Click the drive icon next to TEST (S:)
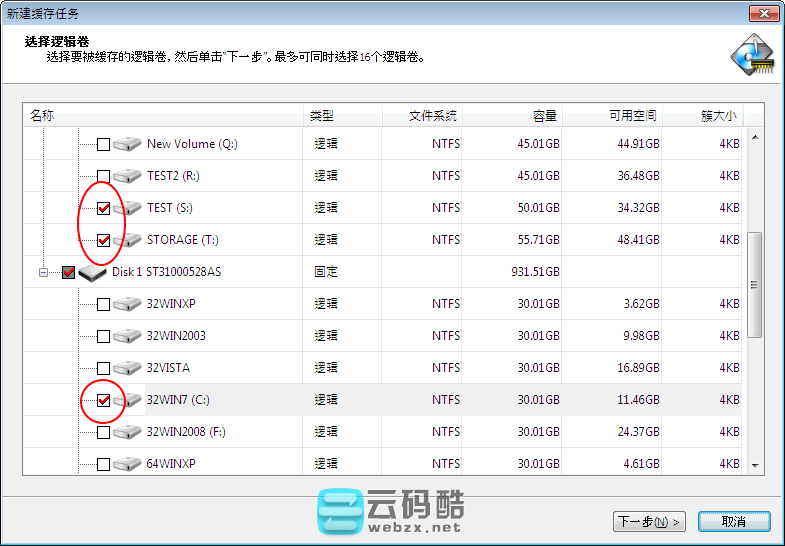785x546 pixels. click(128, 208)
